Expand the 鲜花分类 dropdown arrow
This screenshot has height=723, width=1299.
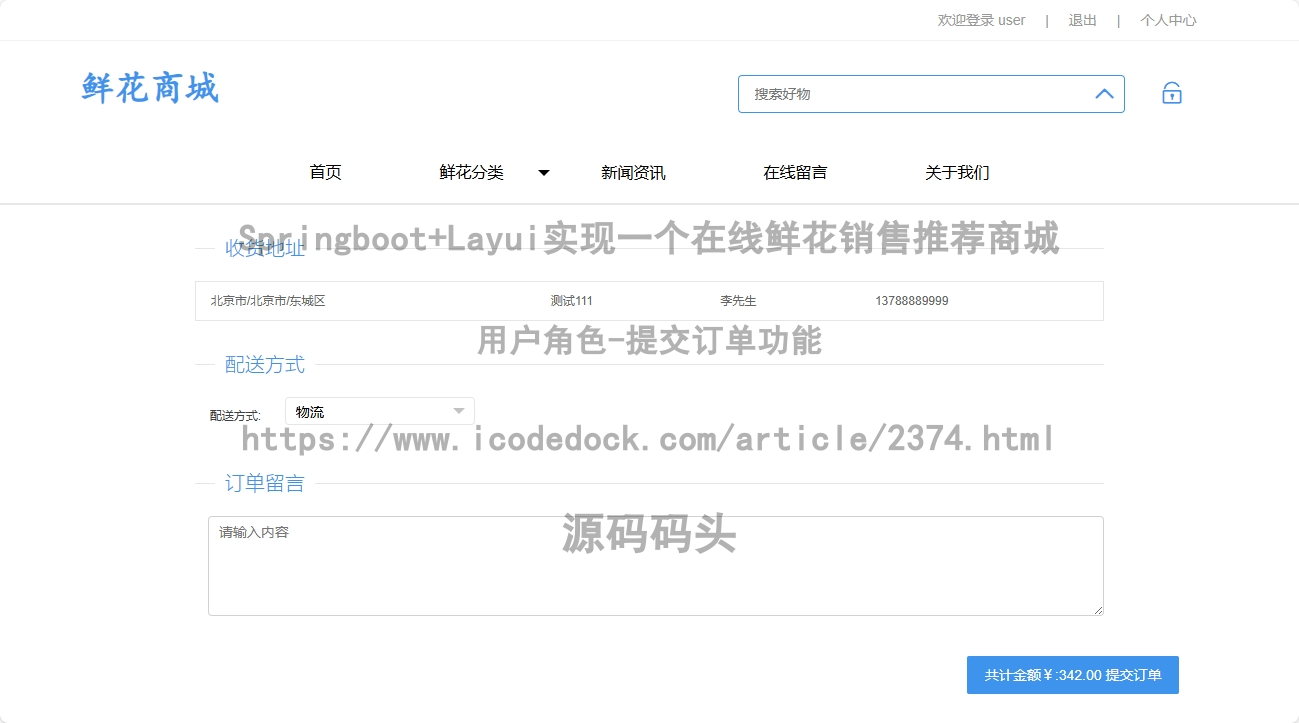pos(544,173)
